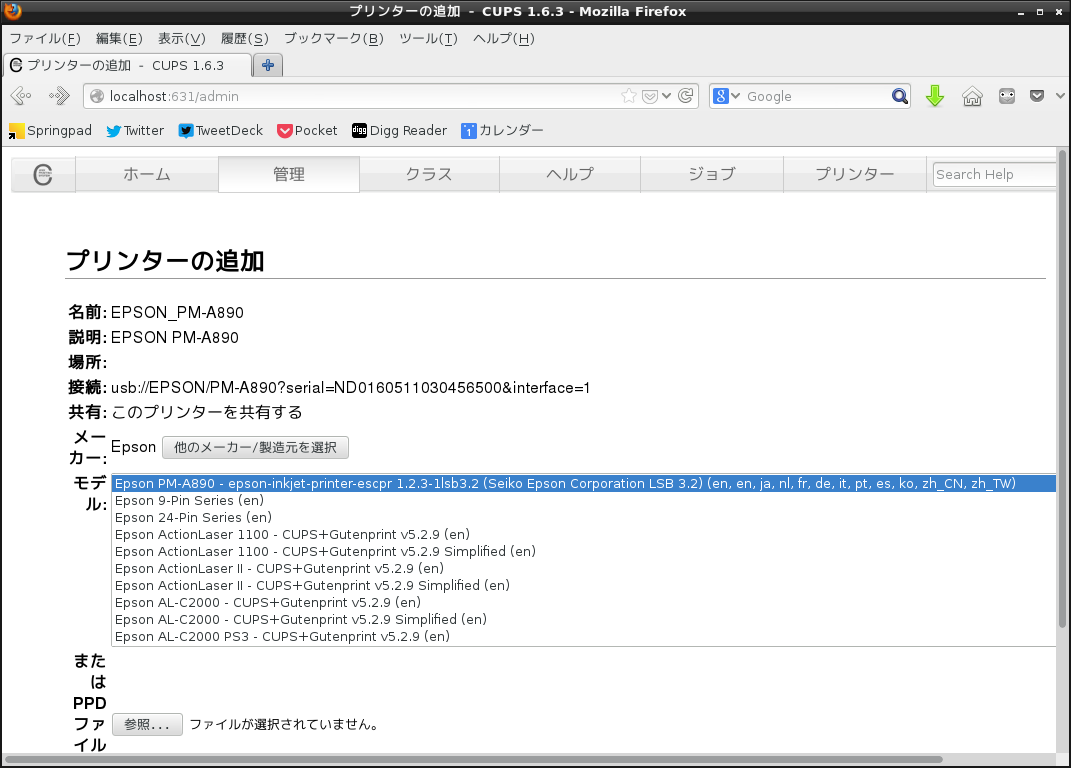Open the カレンダー bookmark
Image resolution: width=1071 pixels, height=768 pixels.
502,131
